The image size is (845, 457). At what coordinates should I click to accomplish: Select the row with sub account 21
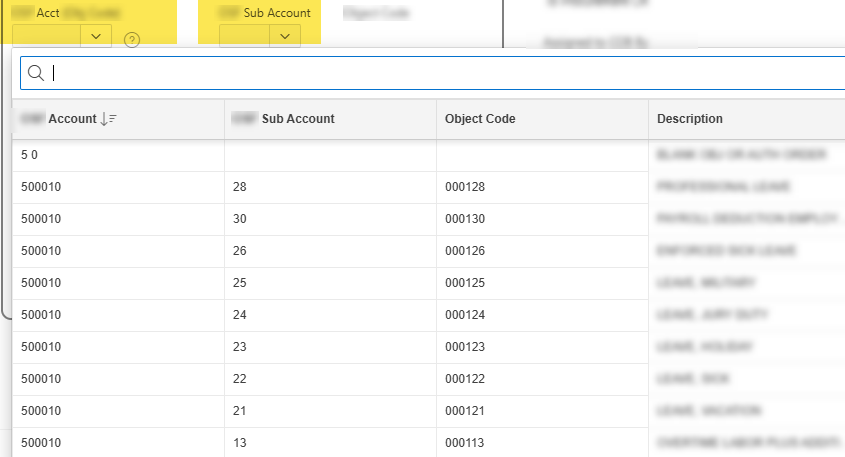[239, 411]
